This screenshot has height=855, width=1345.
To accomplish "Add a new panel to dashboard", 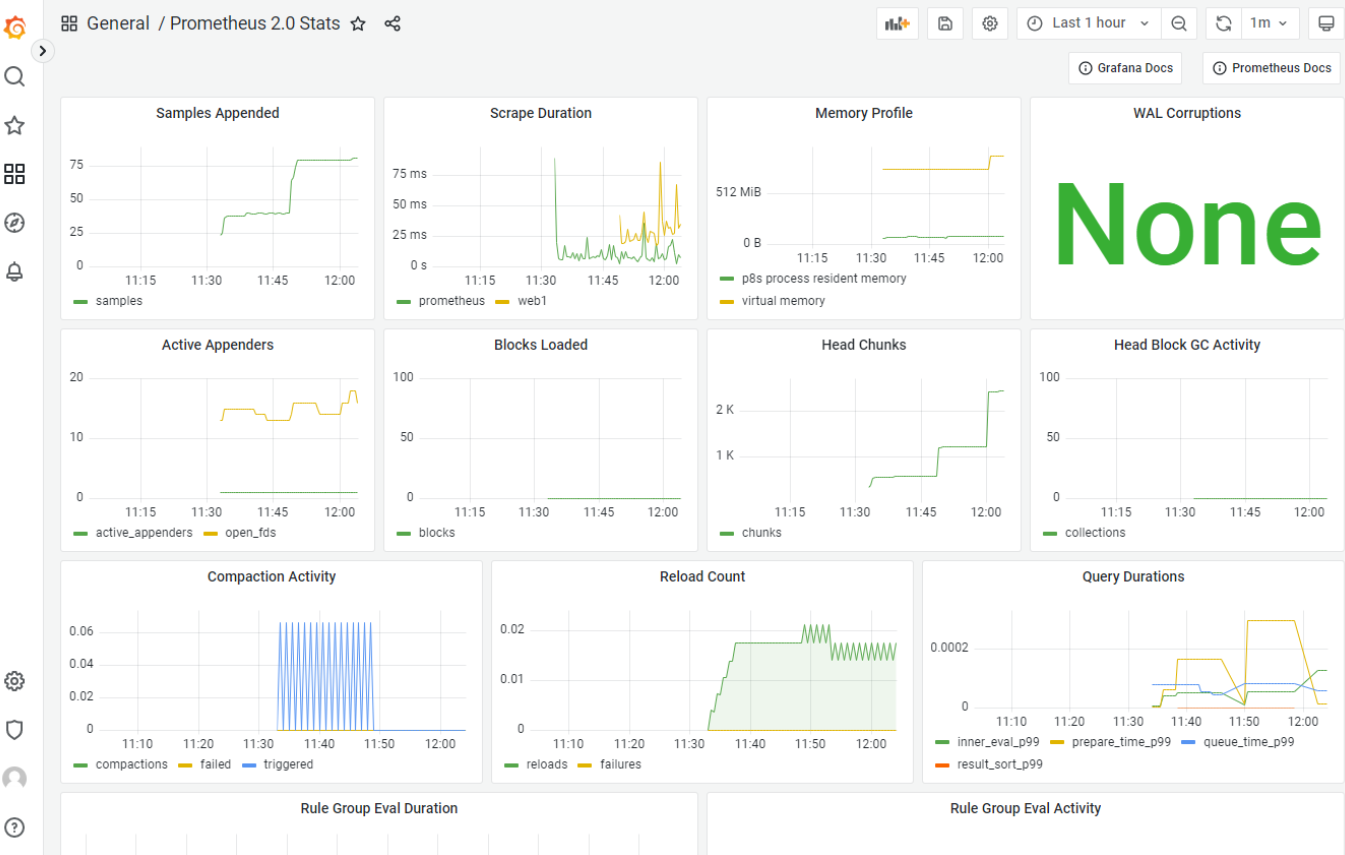I will [897, 23].
